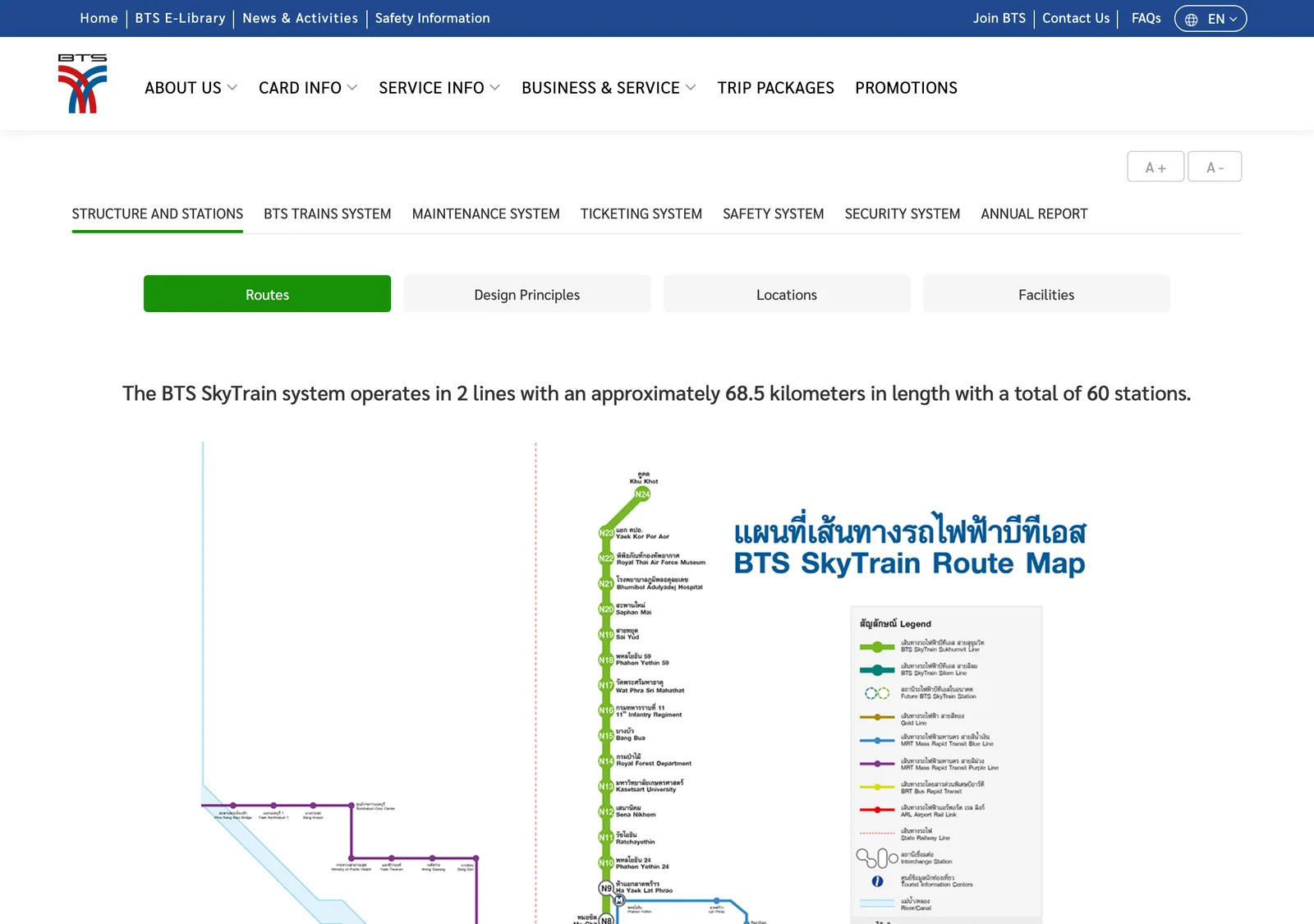Open TRIP PACKAGES page

click(775, 88)
